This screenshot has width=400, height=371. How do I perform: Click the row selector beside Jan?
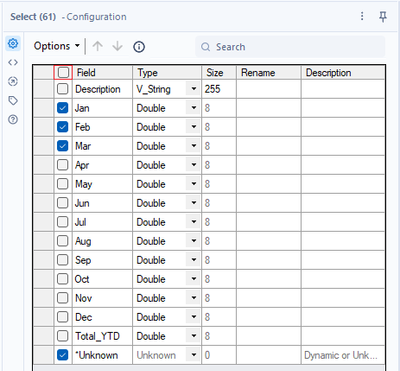pyautogui.click(x=43, y=108)
